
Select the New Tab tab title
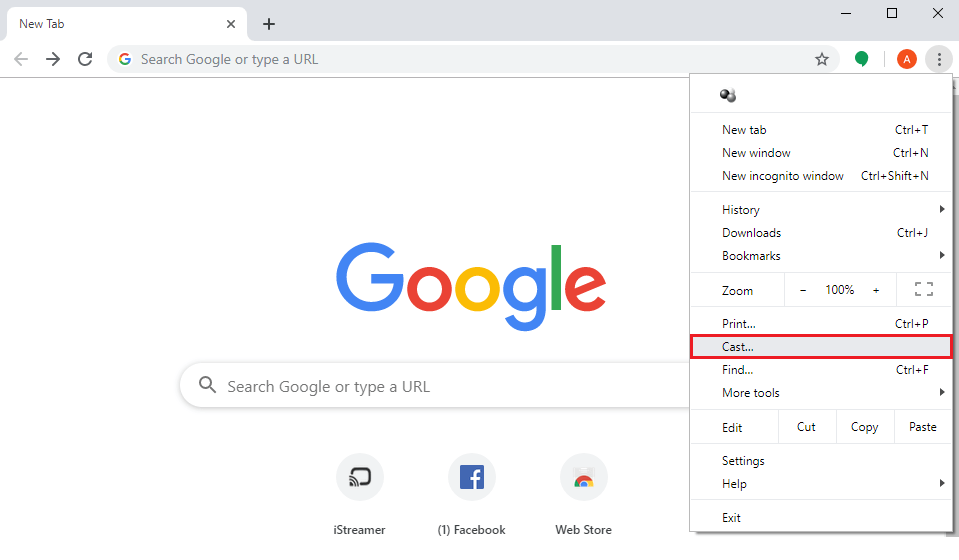coord(42,24)
